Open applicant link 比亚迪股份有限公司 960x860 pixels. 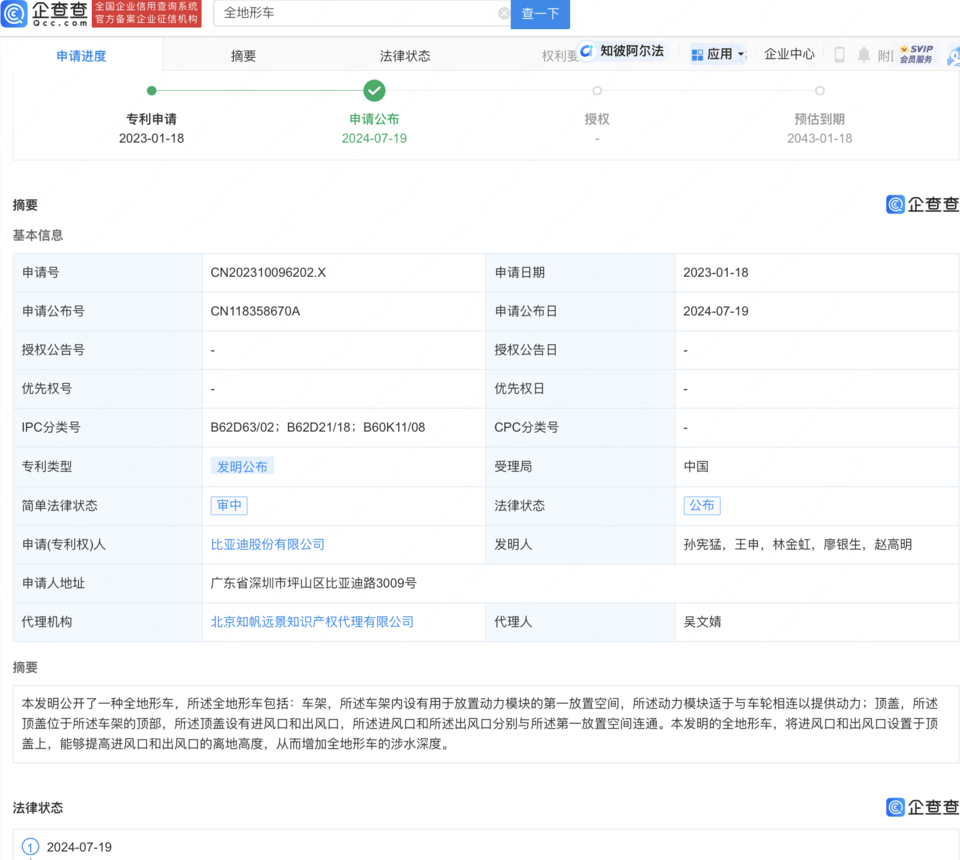click(270, 544)
